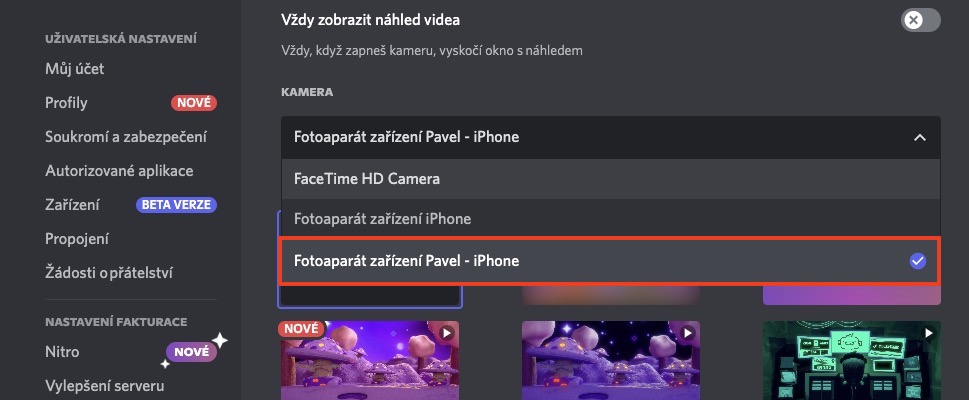Click the BETA VERZE badge

coord(176,205)
